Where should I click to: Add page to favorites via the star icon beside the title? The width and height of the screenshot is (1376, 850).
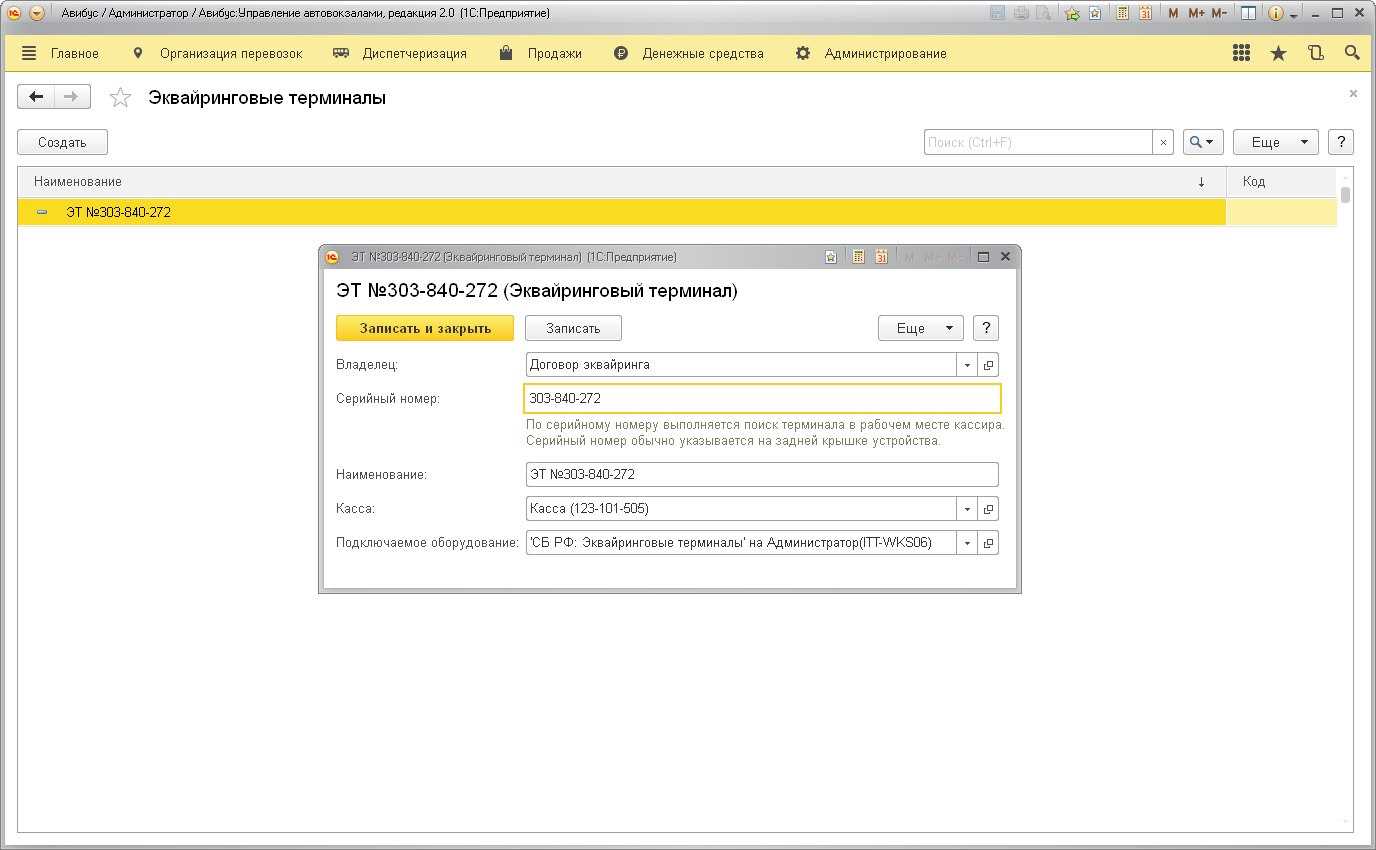click(x=120, y=98)
